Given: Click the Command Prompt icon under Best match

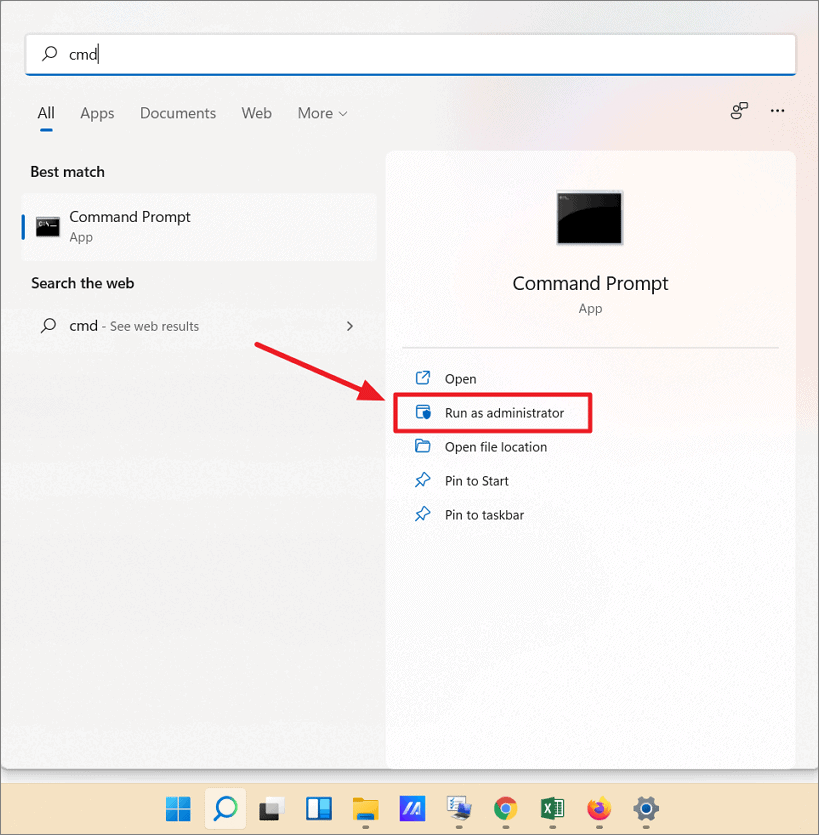Looking at the screenshot, I should pos(47,225).
